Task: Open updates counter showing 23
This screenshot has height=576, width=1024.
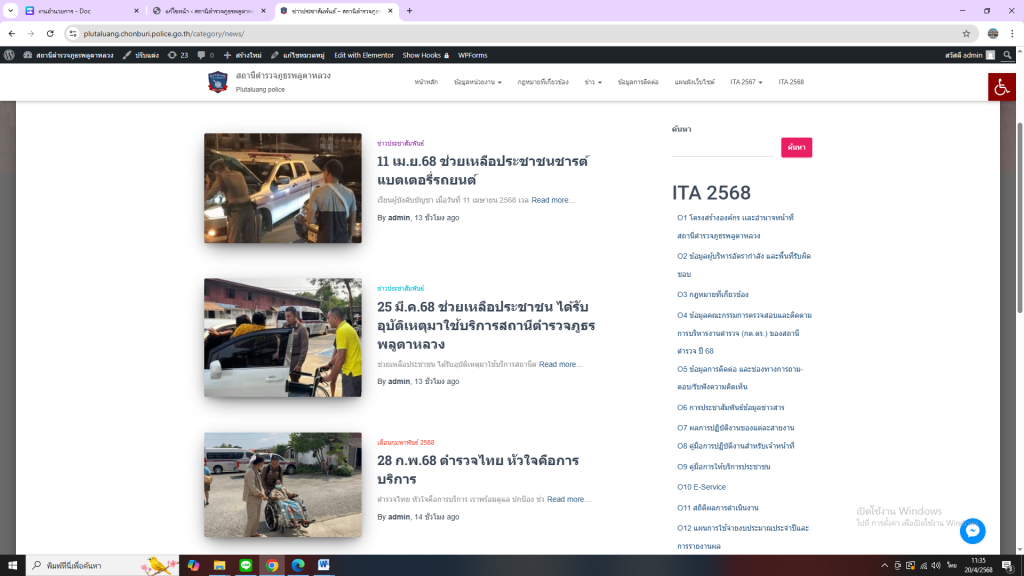Action: click(178, 55)
